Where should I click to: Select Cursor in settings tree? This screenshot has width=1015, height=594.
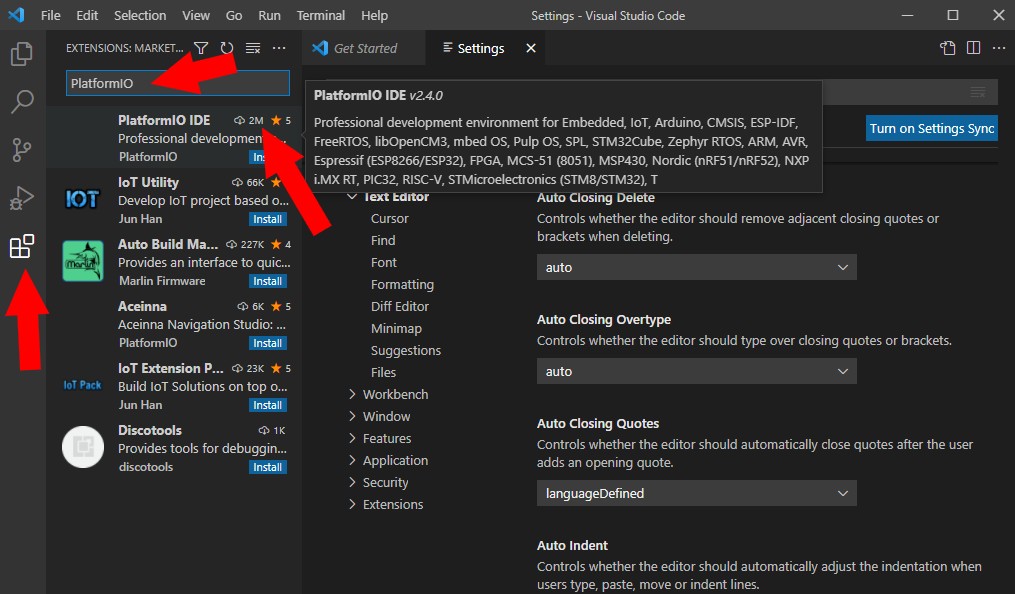(390, 219)
